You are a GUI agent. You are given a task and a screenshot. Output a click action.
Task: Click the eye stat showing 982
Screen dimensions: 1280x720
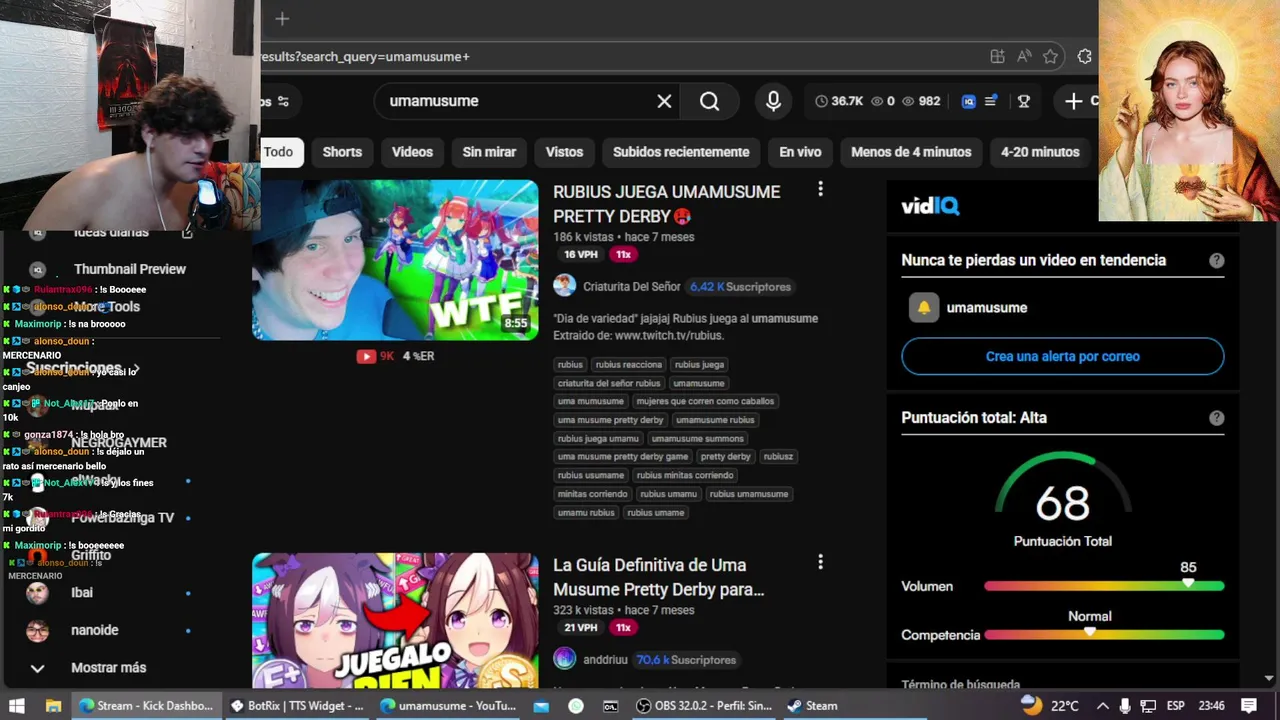click(x=921, y=101)
